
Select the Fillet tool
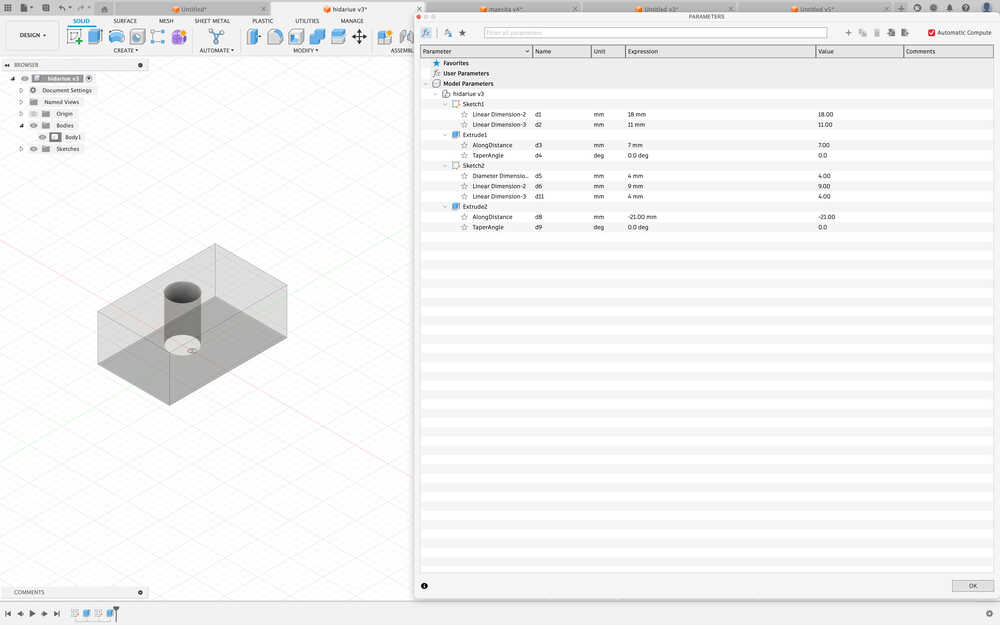[275, 36]
